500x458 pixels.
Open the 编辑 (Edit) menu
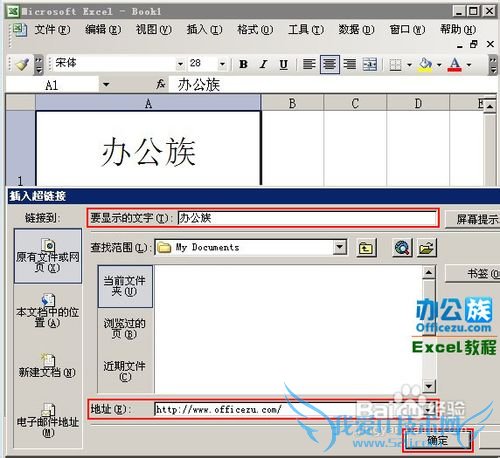[x=103, y=30]
